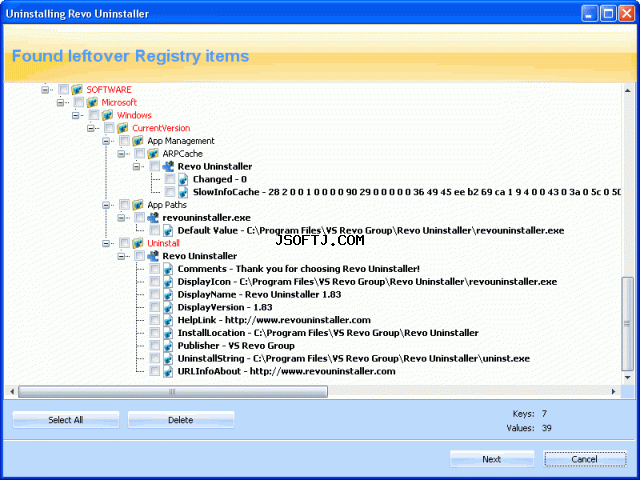Click the Windows key folder icon
The height and width of the screenshot is (480, 640).
pos(107,115)
